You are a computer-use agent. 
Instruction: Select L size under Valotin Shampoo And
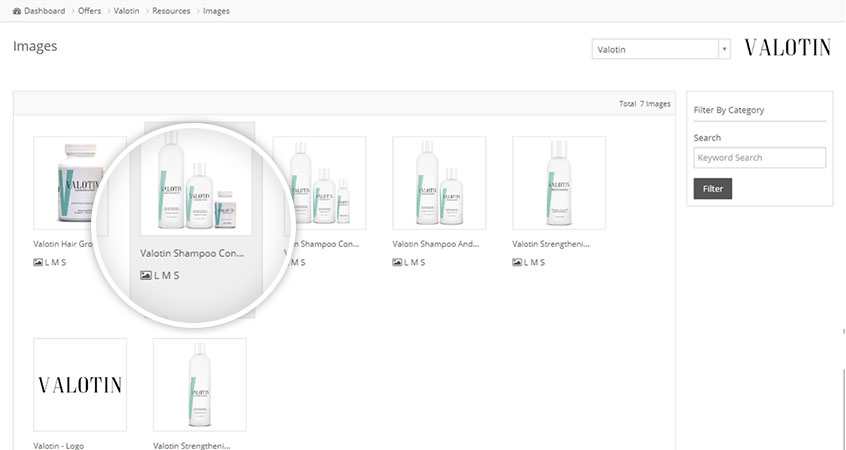coord(406,262)
